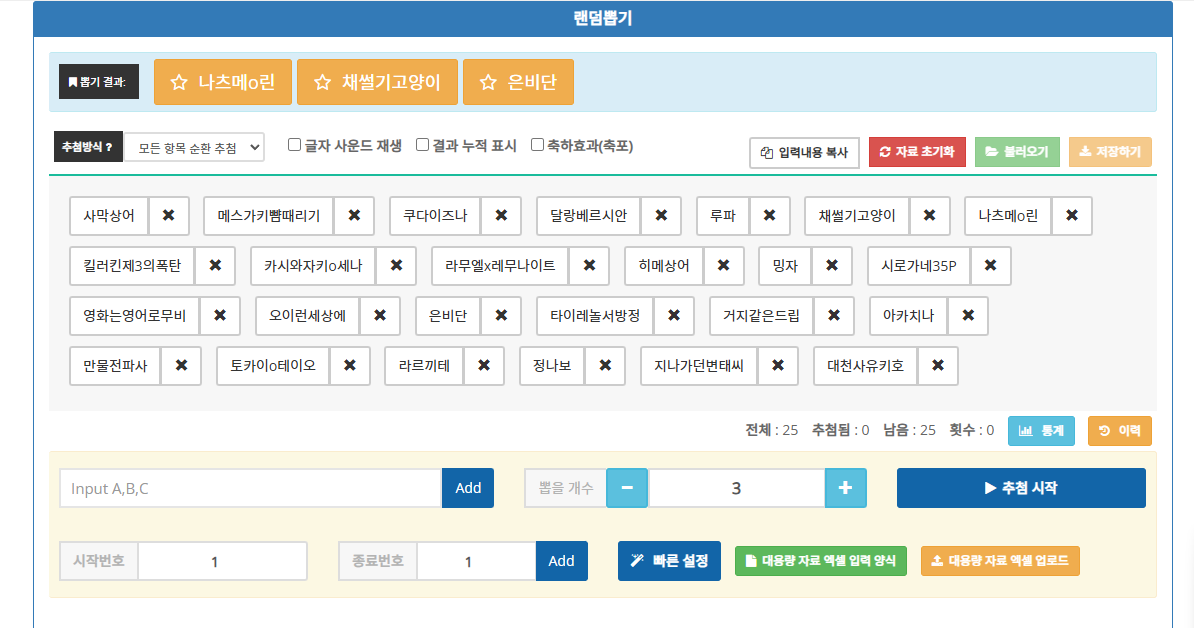The image size is (1194, 628).
Task: Open 빠른 설정 quick settings
Action: 669,561
